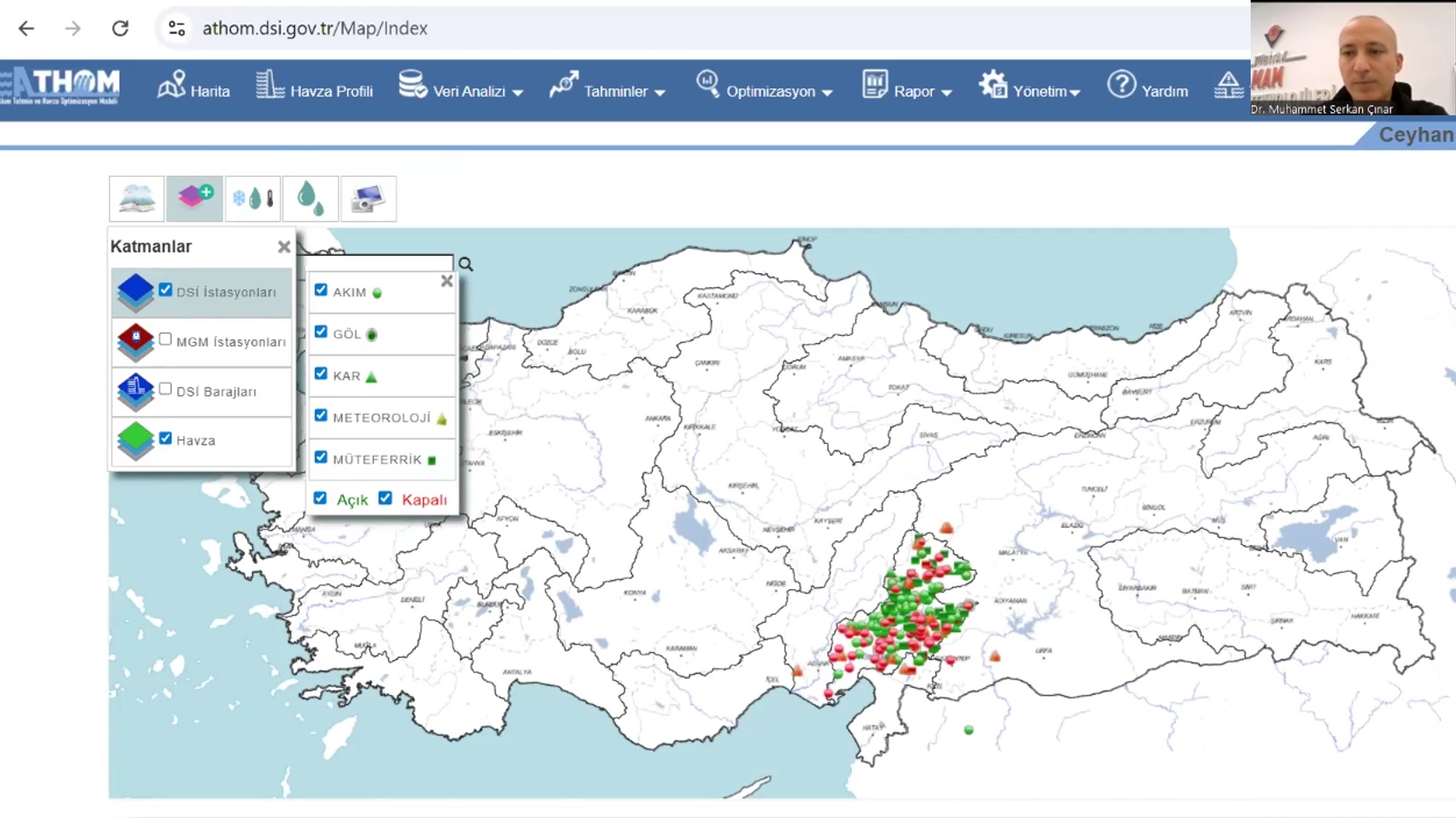Toggle the Kapalı closed stations checkbox
1456x818 pixels.
[x=385, y=498]
